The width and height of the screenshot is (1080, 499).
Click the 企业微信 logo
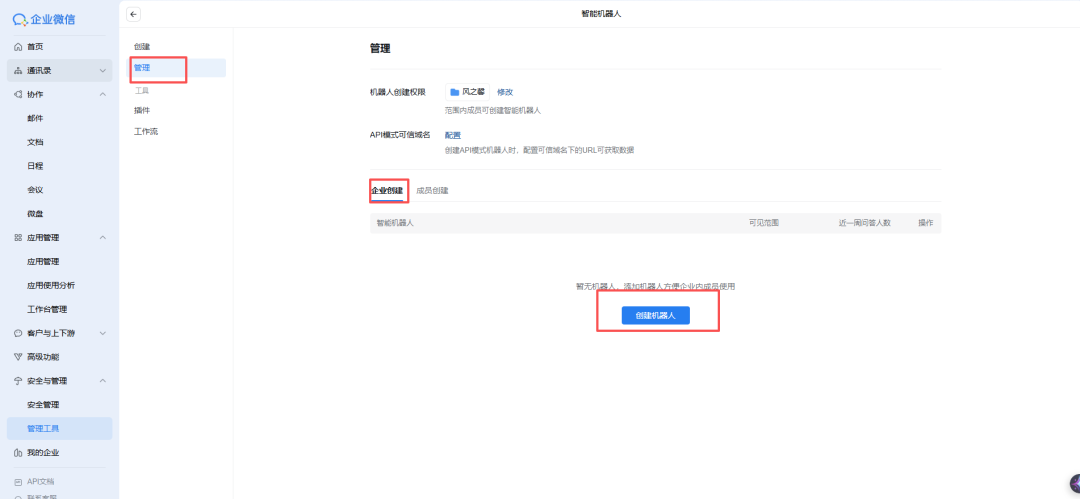point(45,19)
